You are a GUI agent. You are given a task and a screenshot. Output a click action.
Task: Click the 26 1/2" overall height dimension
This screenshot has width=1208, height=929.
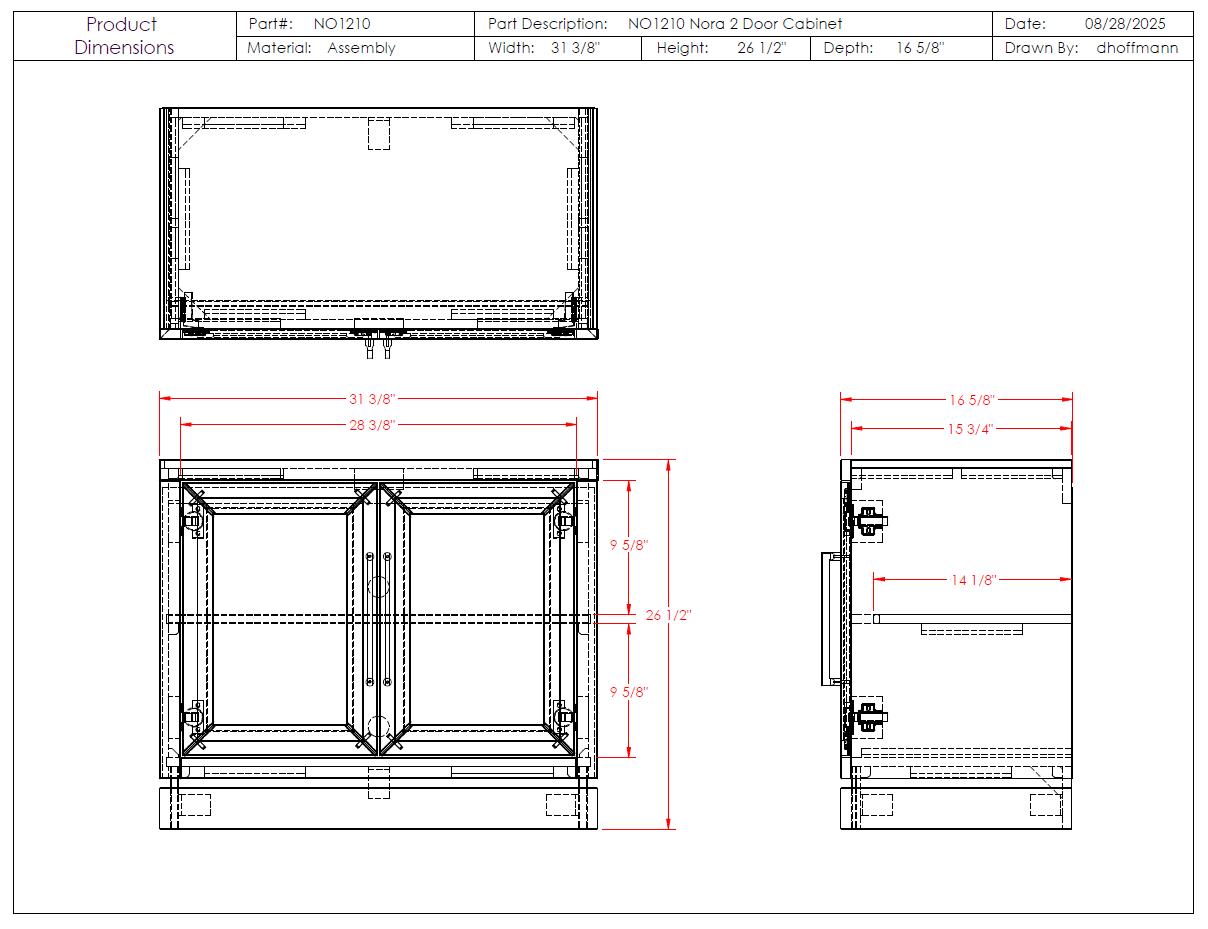(668, 615)
